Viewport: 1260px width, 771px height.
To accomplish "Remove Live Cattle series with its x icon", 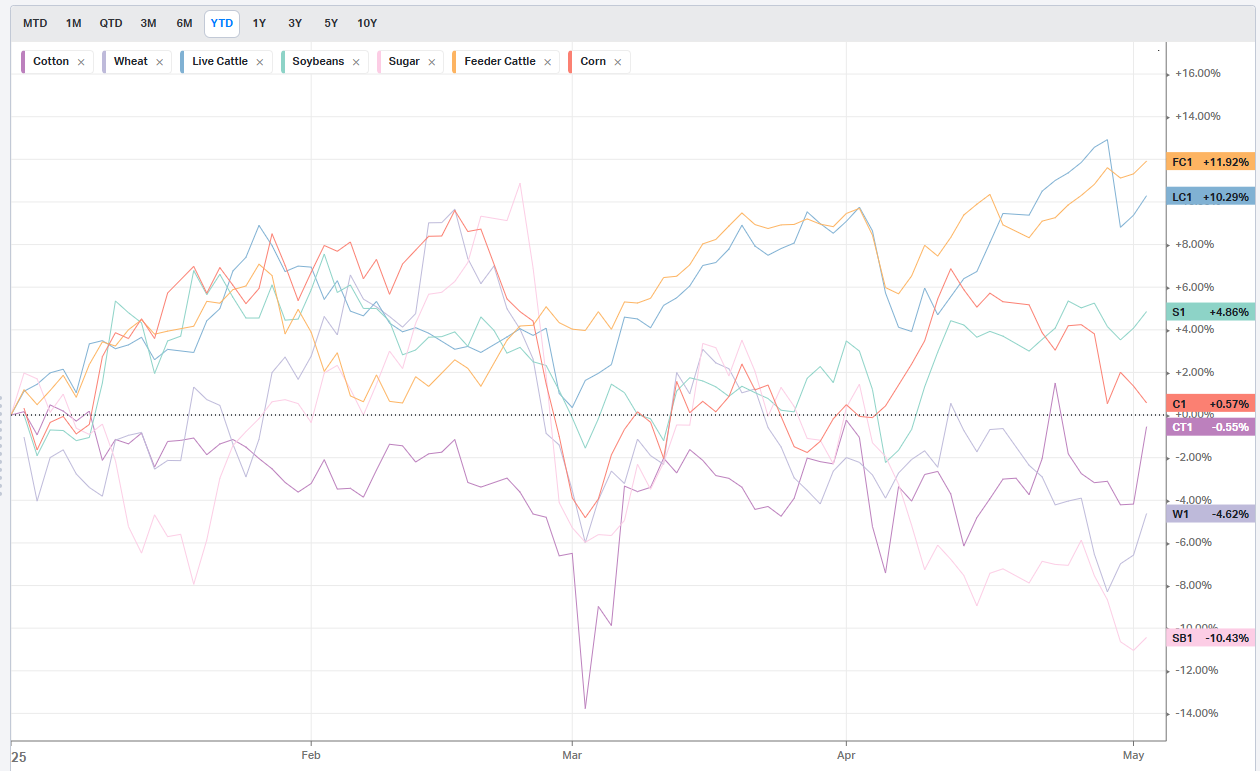I will 259,62.
